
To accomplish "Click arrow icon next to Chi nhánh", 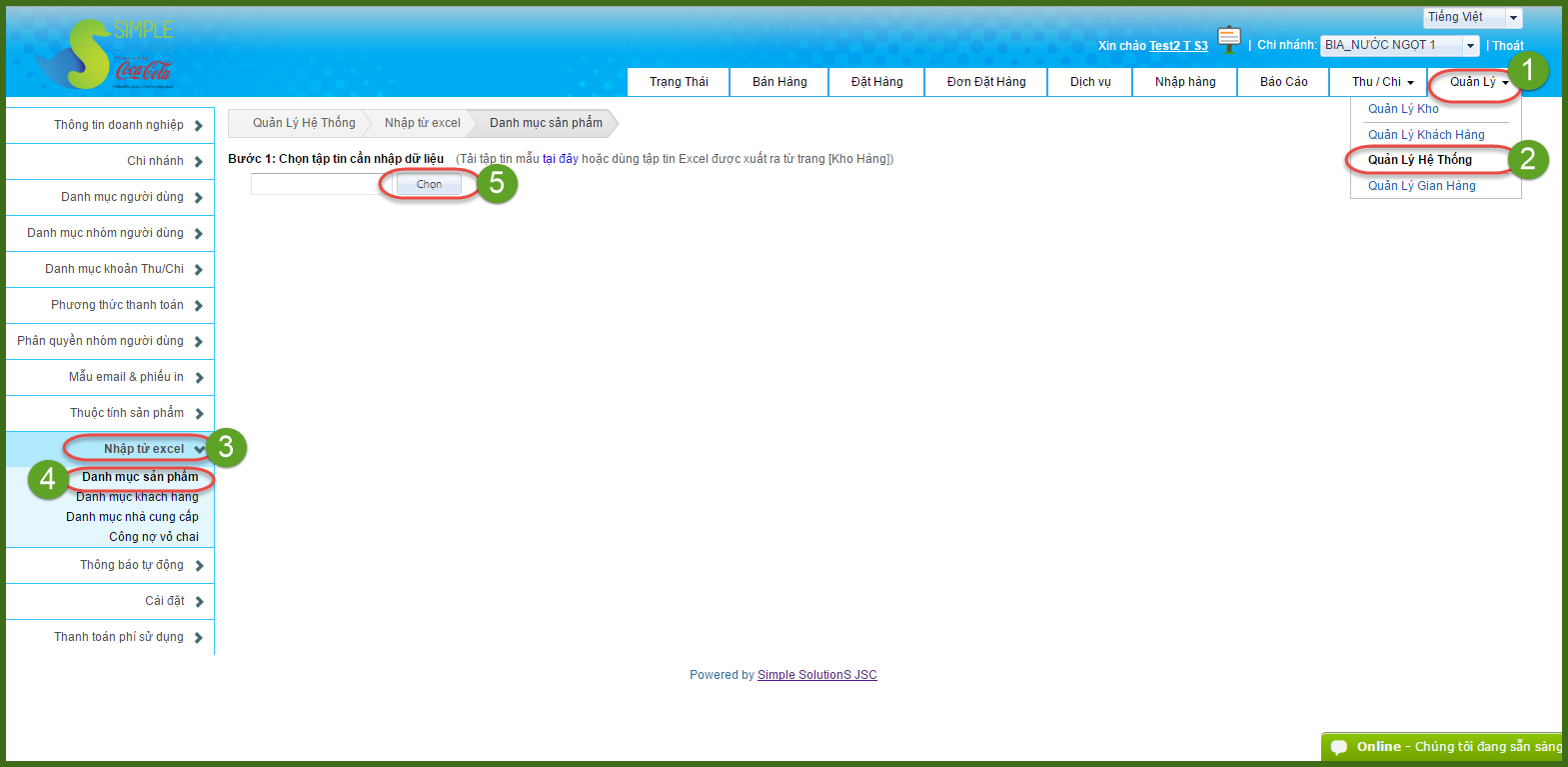I will pyautogui.click(x=199, y=162).
